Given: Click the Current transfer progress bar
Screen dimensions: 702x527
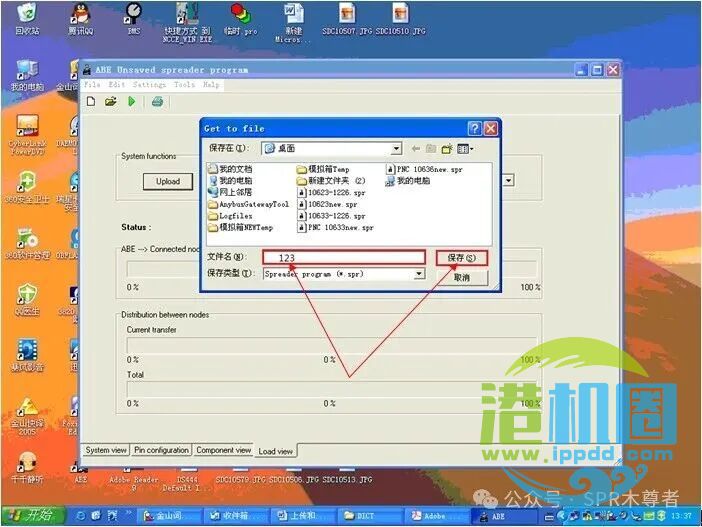Looking at the screenshot, I should [331, 345].
